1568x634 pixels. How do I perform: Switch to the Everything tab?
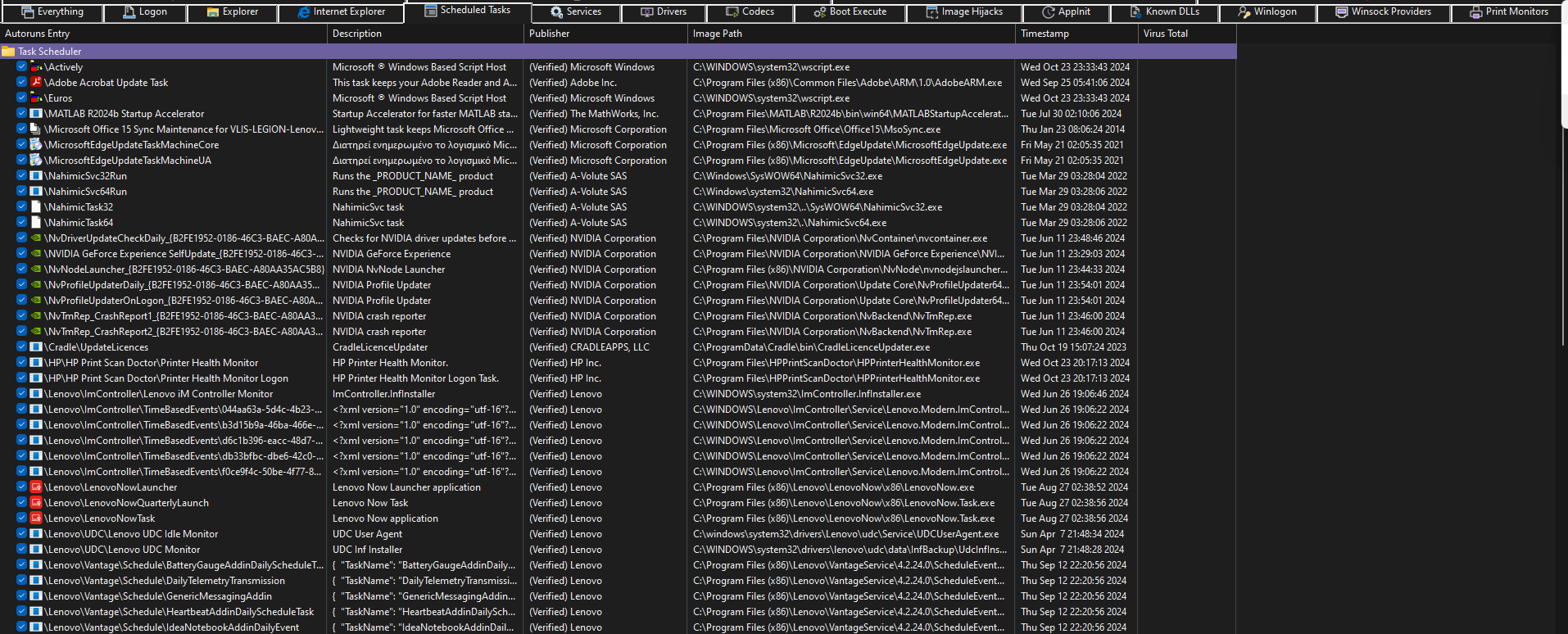coord(52,12)
